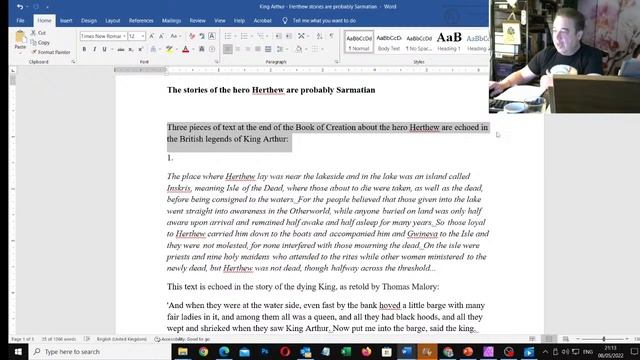Open Opera browser from the taskbar
Image resolution: width=640 pixels, height=360 pixels.
pos(285,351)
